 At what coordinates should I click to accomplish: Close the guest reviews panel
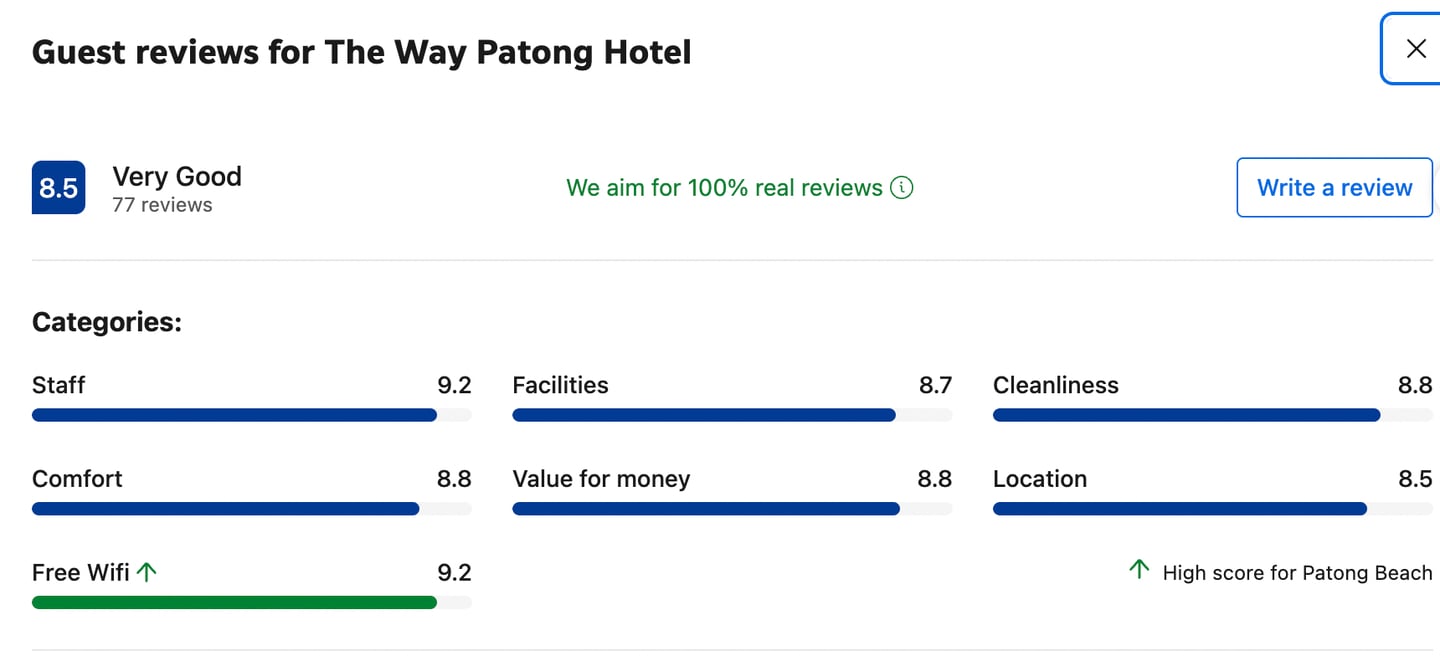point(1415,49)
